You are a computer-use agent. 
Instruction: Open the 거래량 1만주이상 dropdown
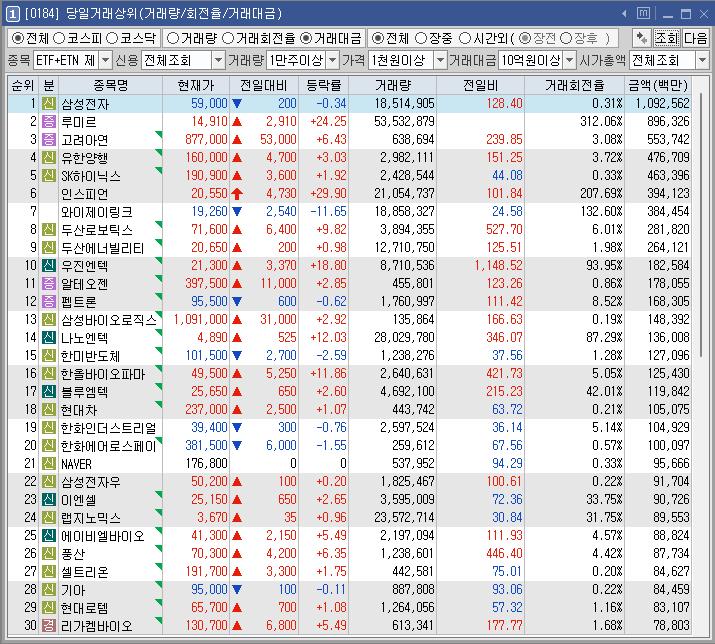333,60
